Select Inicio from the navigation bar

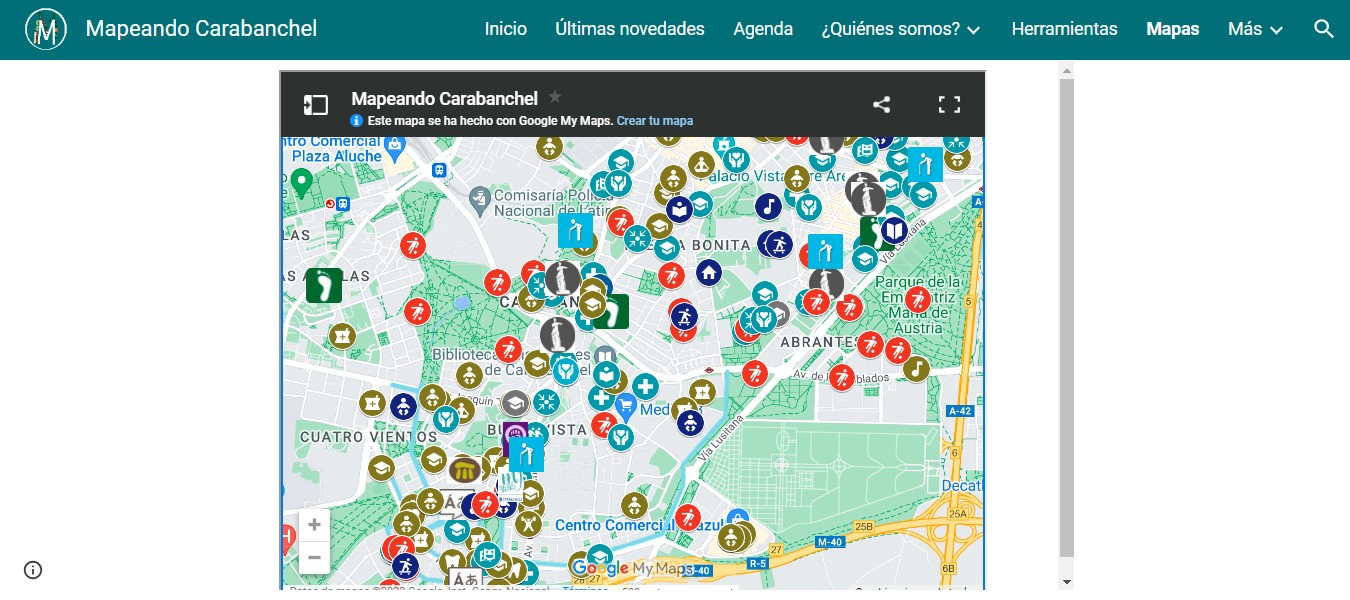pyautogui.click(x=506, y=29)
